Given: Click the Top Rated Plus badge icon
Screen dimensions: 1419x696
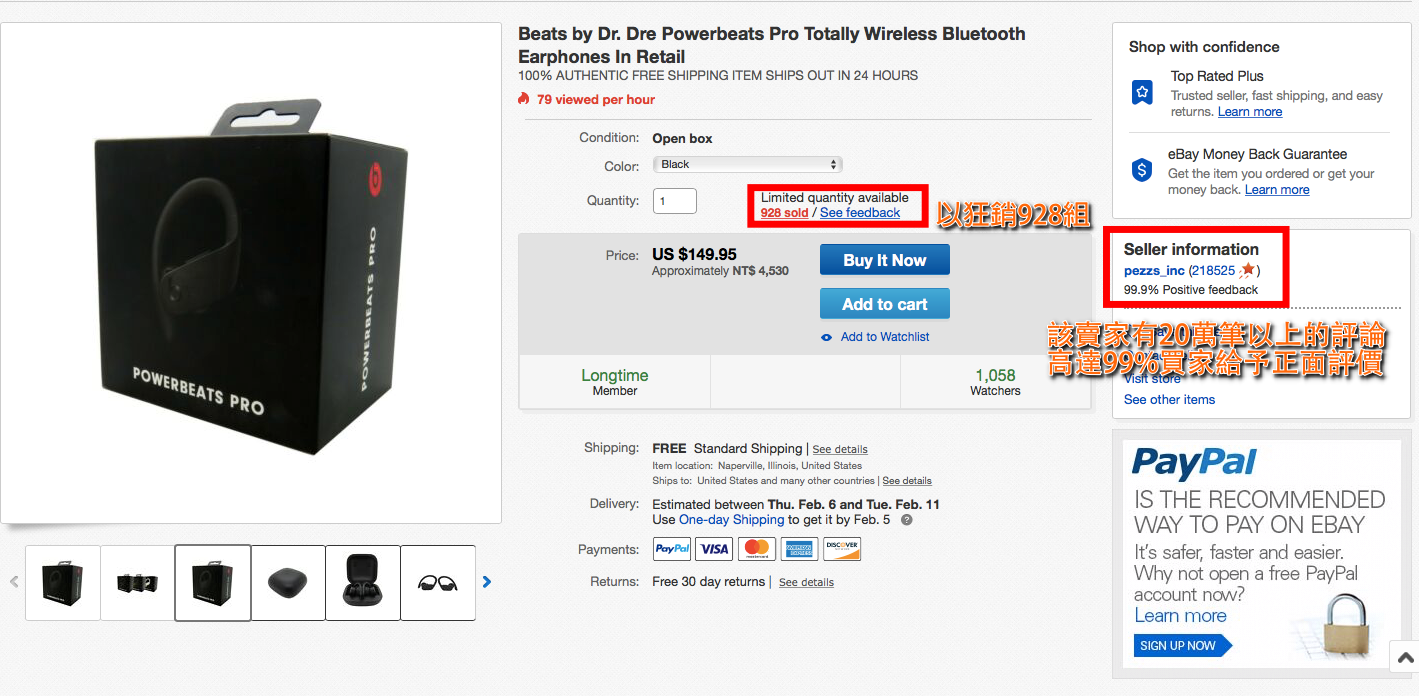Looking at the screenshot, I should 1142,93.
